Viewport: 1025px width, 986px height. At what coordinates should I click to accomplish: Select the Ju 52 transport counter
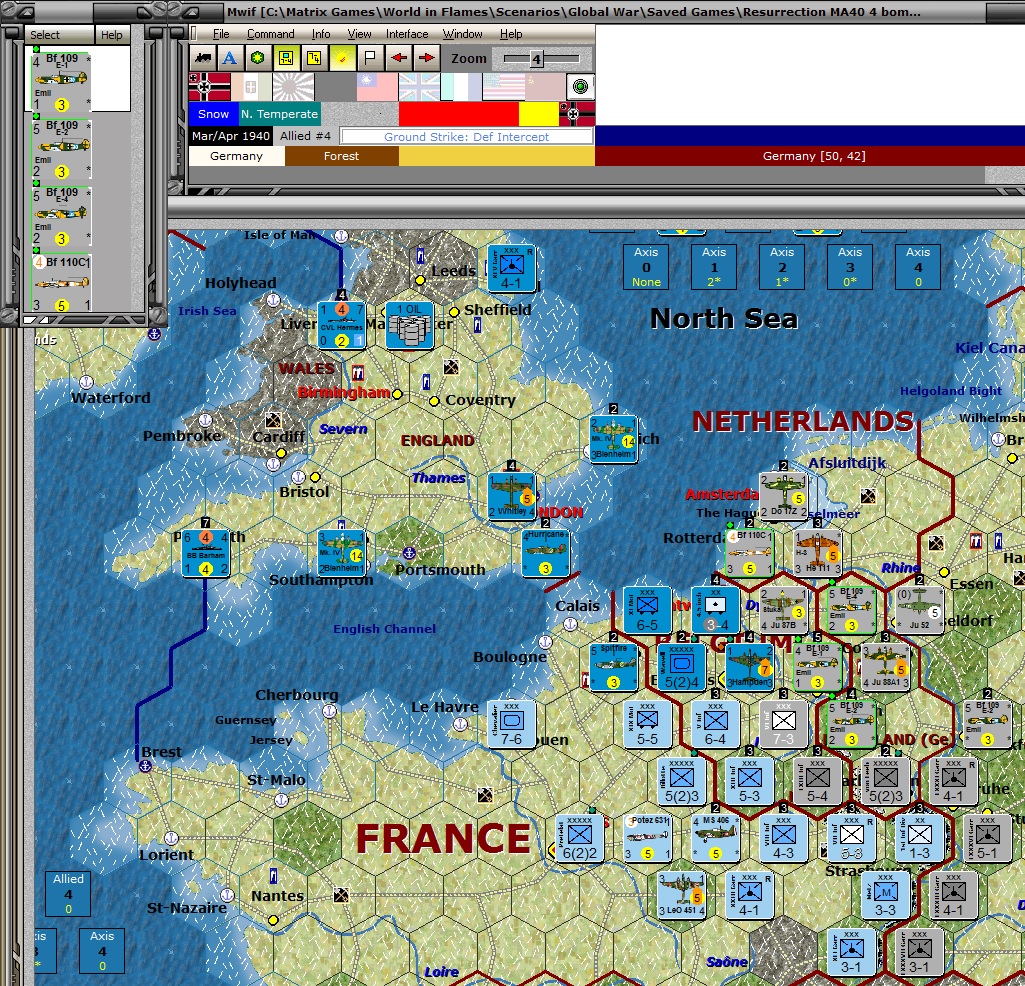[x=919, y=610]
